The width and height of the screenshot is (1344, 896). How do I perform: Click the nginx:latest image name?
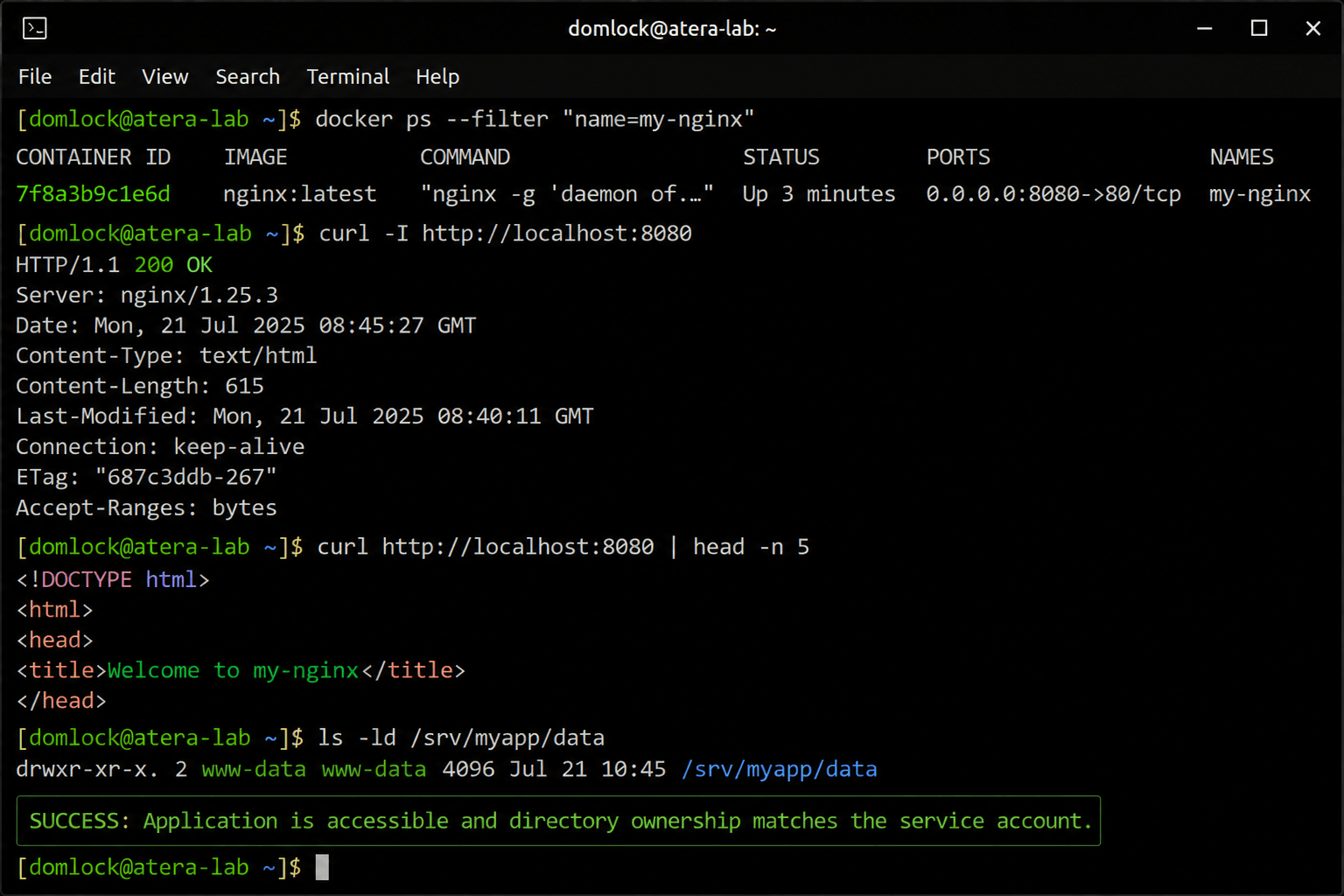pyautogui.click(x=300, y=194)
